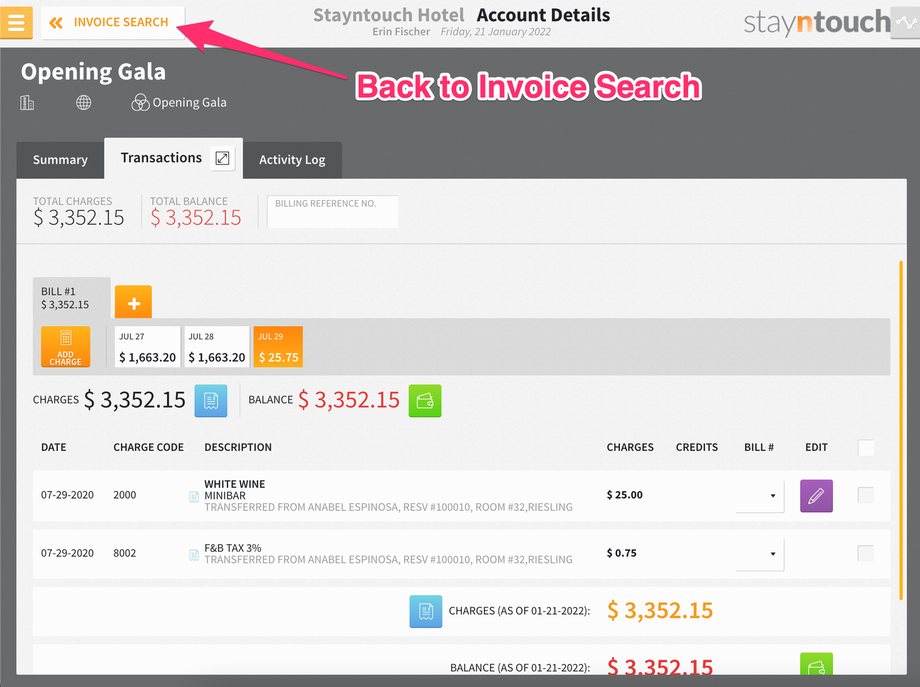This screenshot has width=920, height=687.
Task: Select the Bill #1 tab
Action: click(72, 298)
